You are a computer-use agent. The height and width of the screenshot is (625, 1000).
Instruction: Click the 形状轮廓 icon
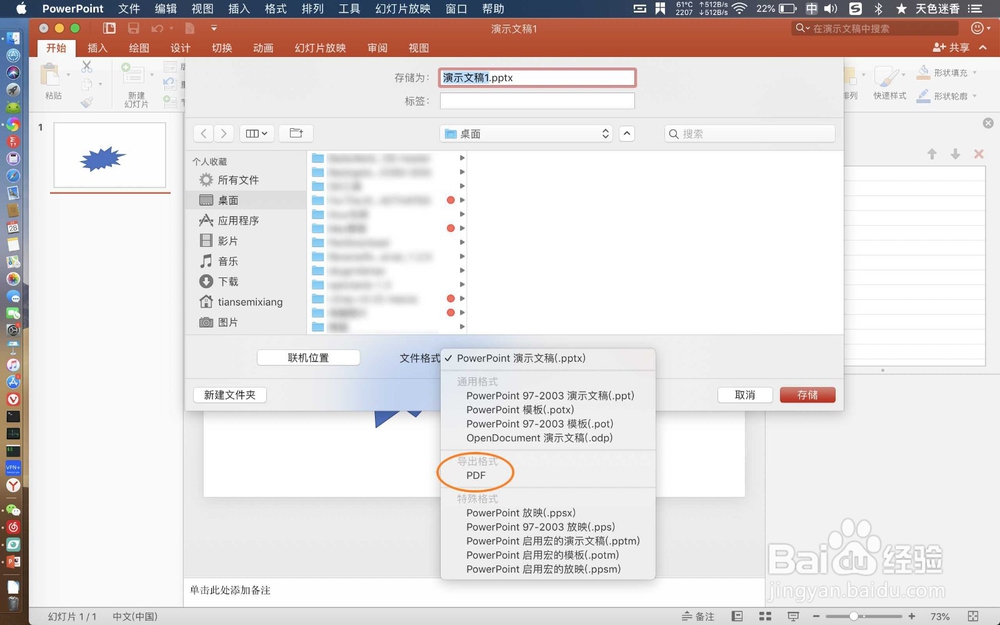923,96
